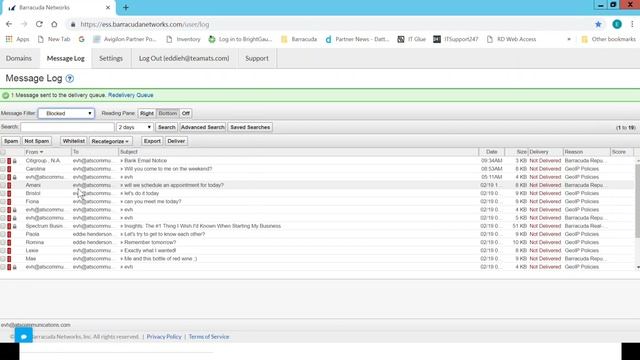Viewport: 640px width, 360px height.
Task: Open the Chrome profile avatar
Action: [617, 24]
